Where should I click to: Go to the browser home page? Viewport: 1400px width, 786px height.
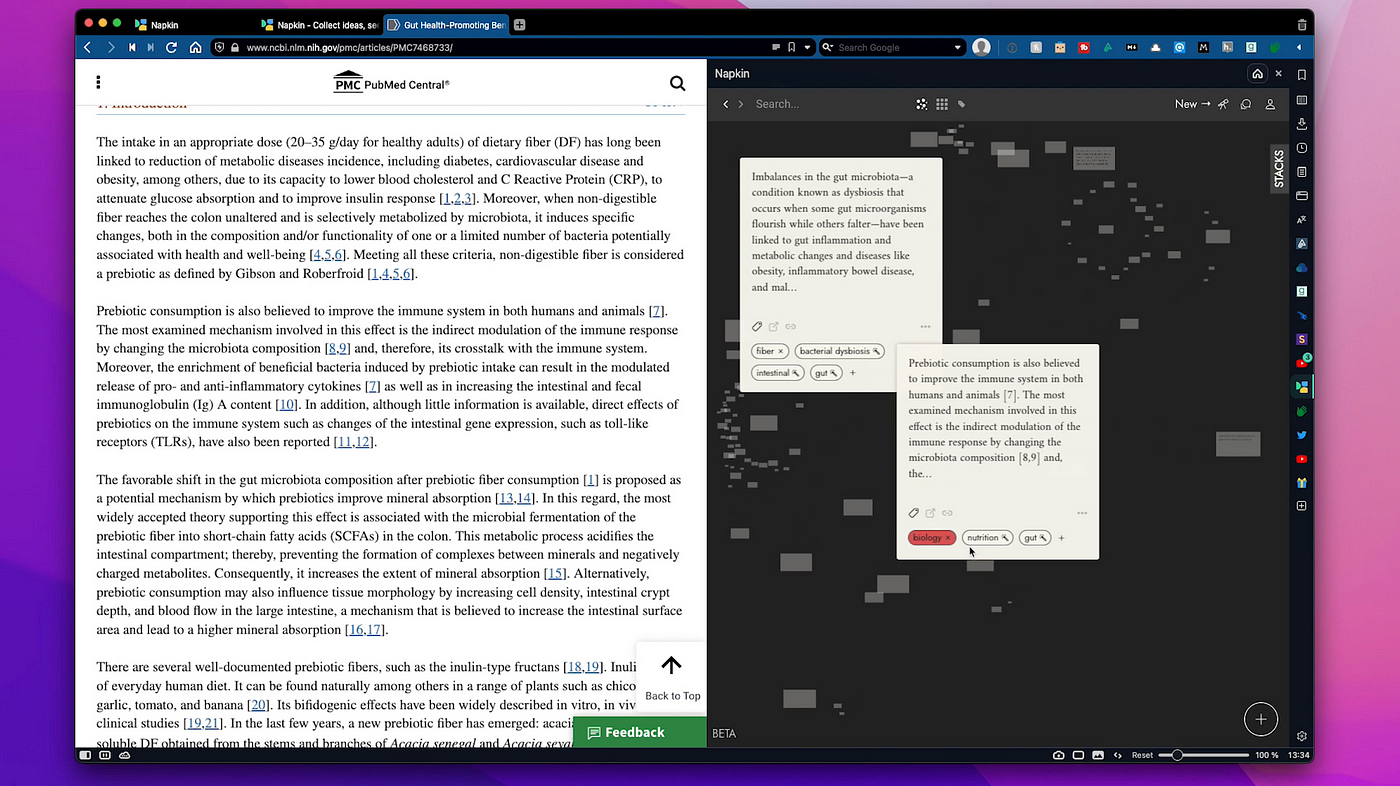(x=195, y=47)
